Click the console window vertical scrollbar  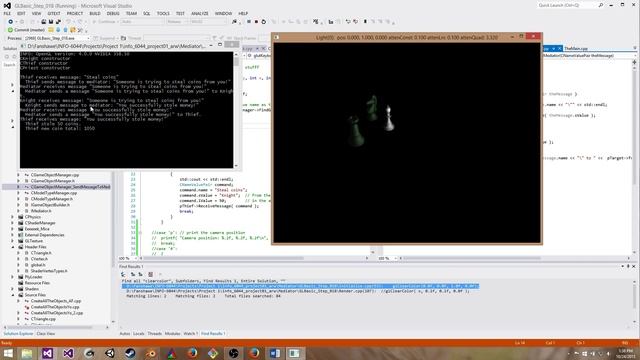(x=236, y=110)
